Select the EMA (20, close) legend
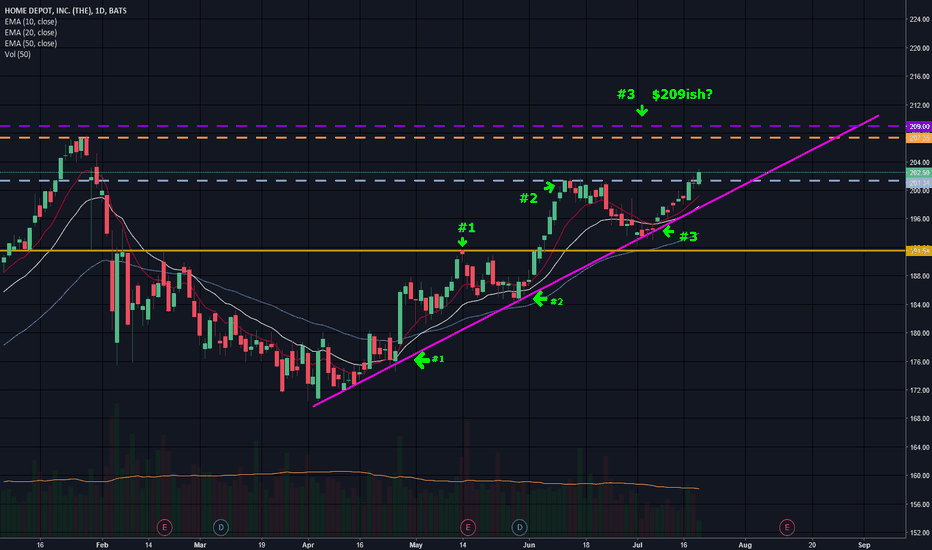 click(31, 33)
